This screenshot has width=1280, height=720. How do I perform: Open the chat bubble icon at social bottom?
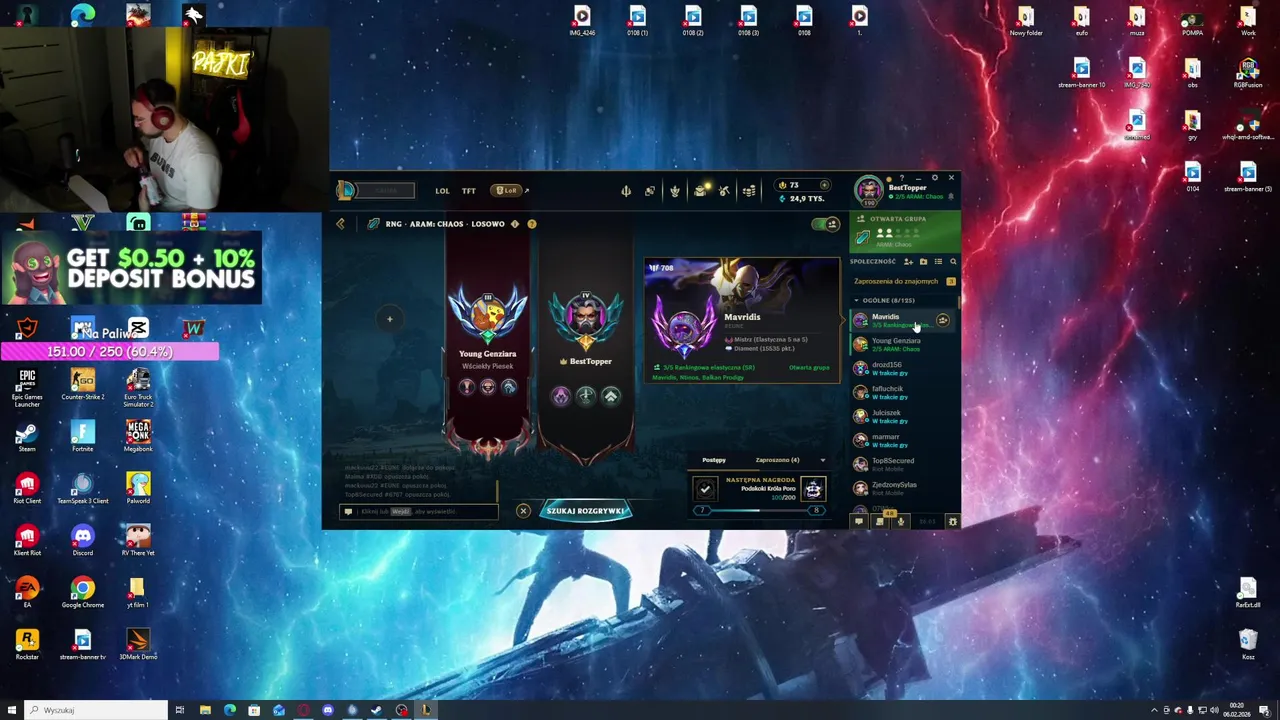coord(858,521)
